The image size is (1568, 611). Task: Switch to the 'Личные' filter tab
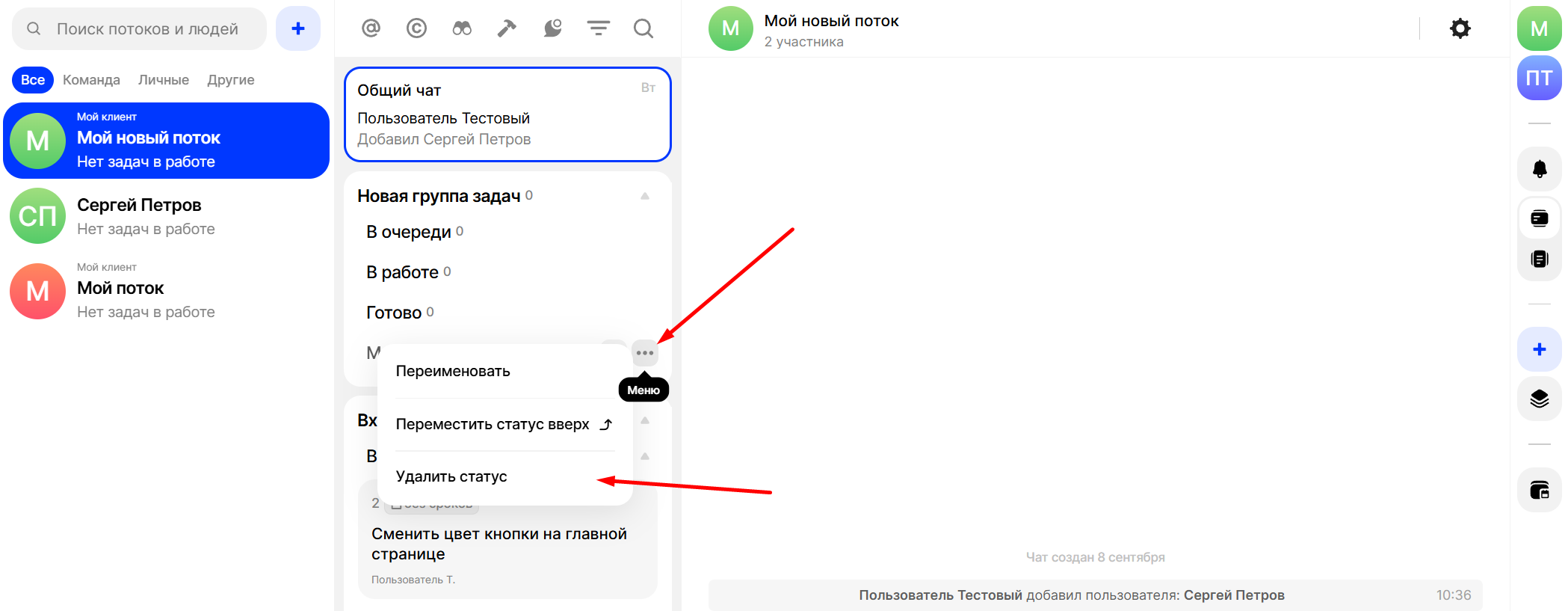[164, 80]
